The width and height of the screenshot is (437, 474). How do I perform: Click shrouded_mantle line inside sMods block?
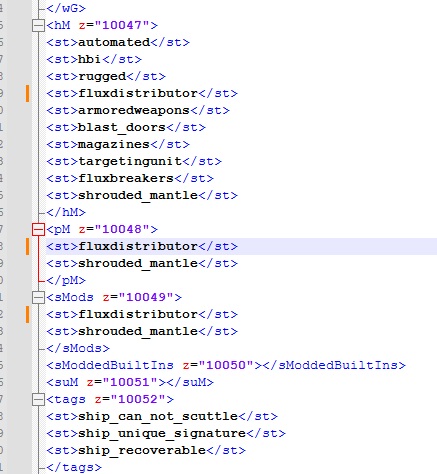pos(142,331)
